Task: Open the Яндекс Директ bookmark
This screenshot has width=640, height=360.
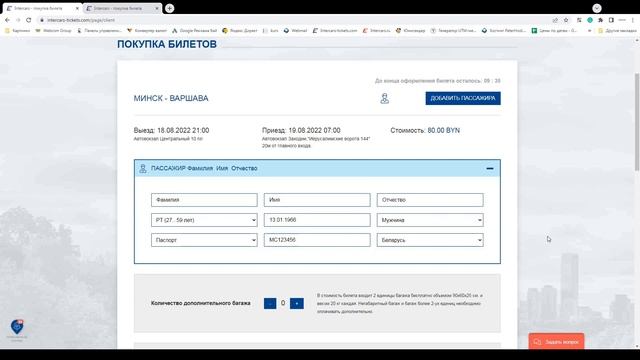Action: [x=240, y=31]
